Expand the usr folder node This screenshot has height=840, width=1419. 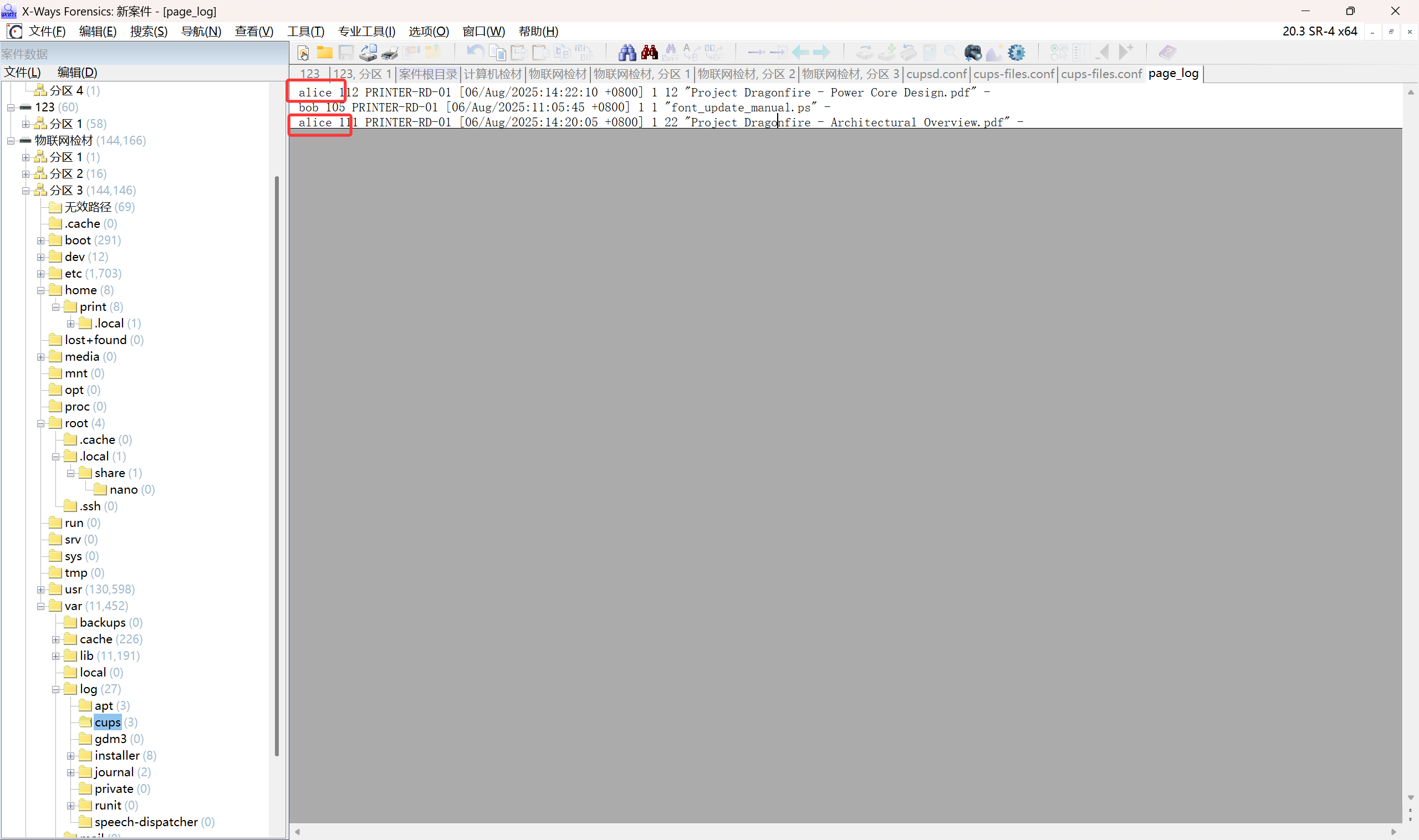(41, 590)
